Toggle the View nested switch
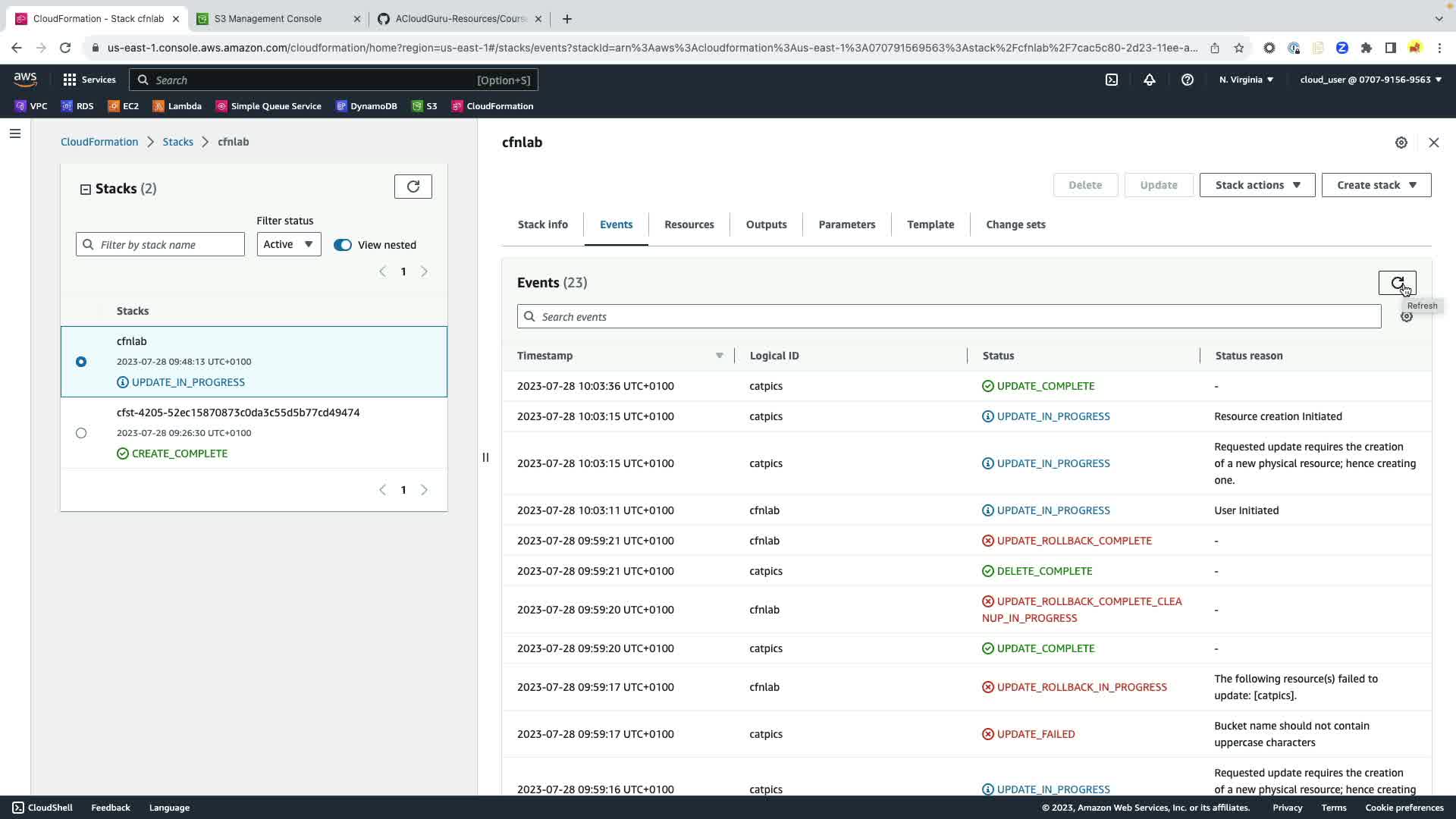The image size is (1456, 819). coord(343,245)
